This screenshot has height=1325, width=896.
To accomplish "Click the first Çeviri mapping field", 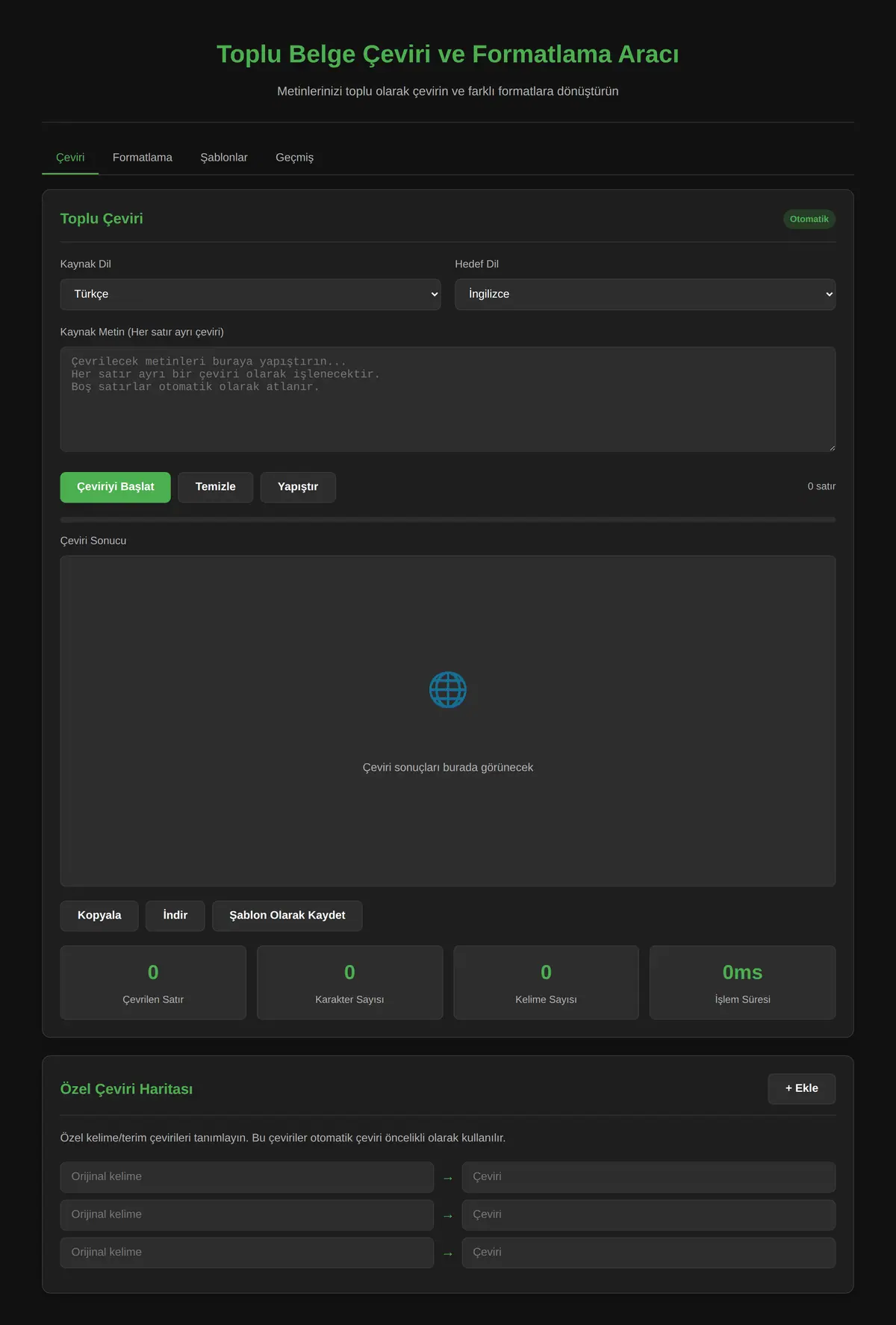I will pos(649,1177).
